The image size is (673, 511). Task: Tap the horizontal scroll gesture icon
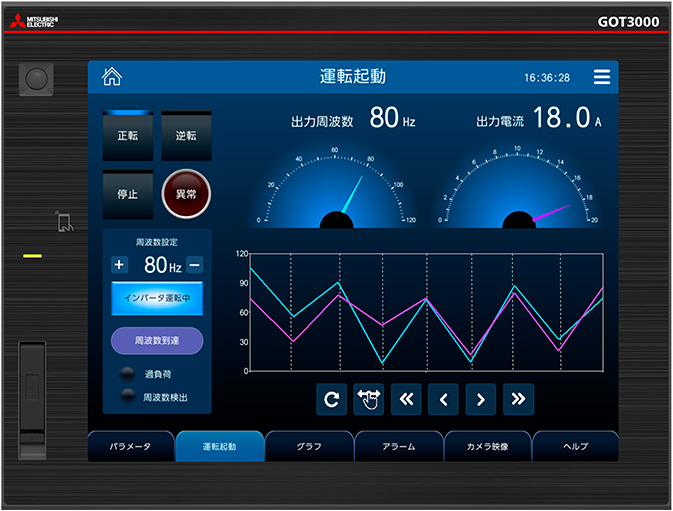pos(368,399)
